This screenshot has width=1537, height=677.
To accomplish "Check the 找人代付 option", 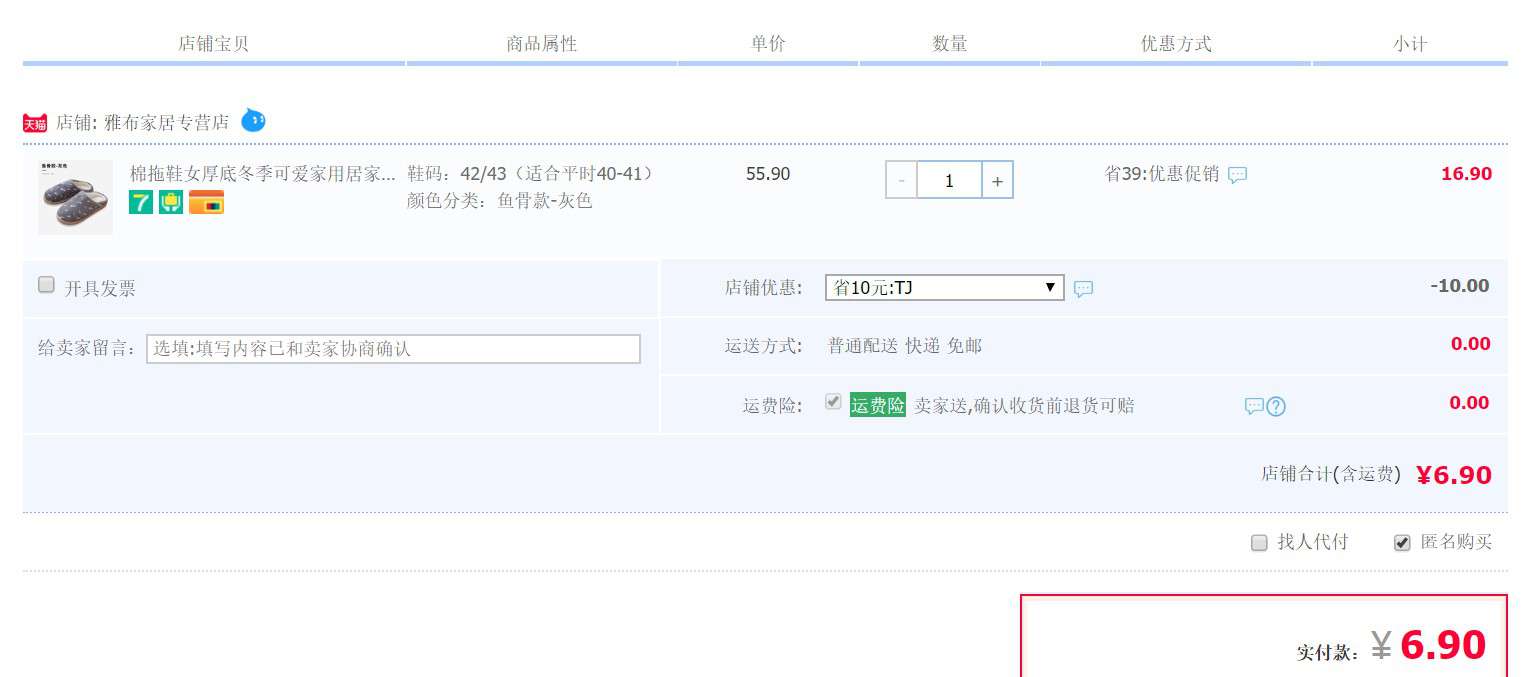I will tap(1259, 542).
